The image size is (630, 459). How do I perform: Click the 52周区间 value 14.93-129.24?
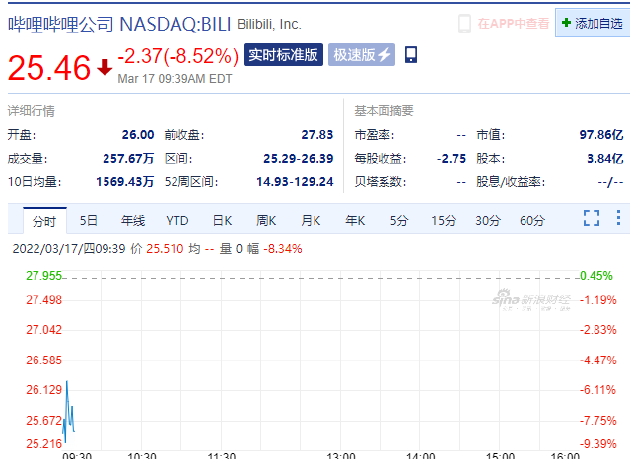[295, 182]
